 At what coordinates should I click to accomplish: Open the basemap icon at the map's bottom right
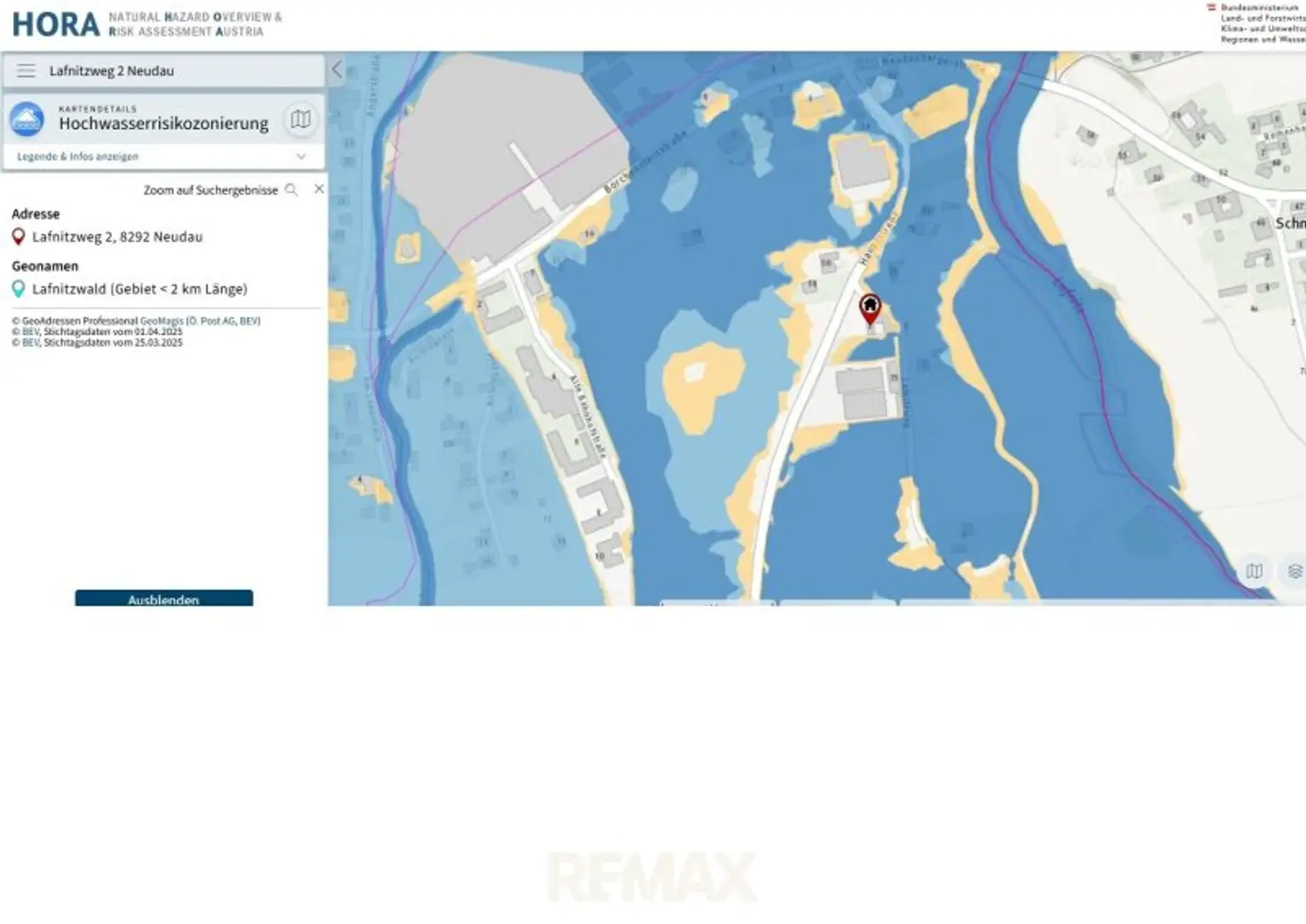point(1254,571)
